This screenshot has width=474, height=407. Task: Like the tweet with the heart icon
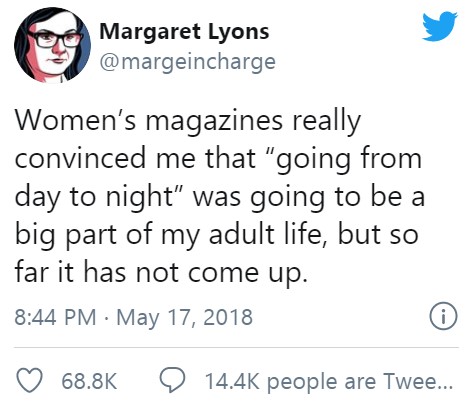coord(30,380)
